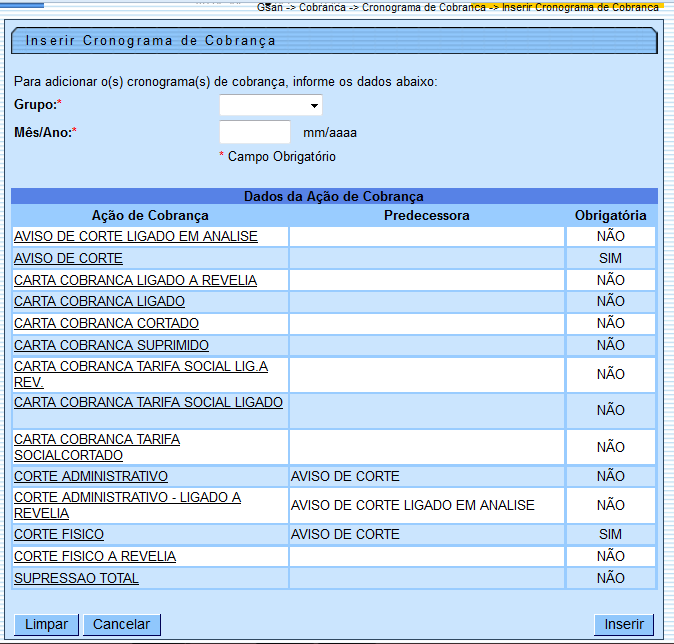The image size is (674, 644).
Task: Click the Mês/Ano input field
Action: [254, 132]
